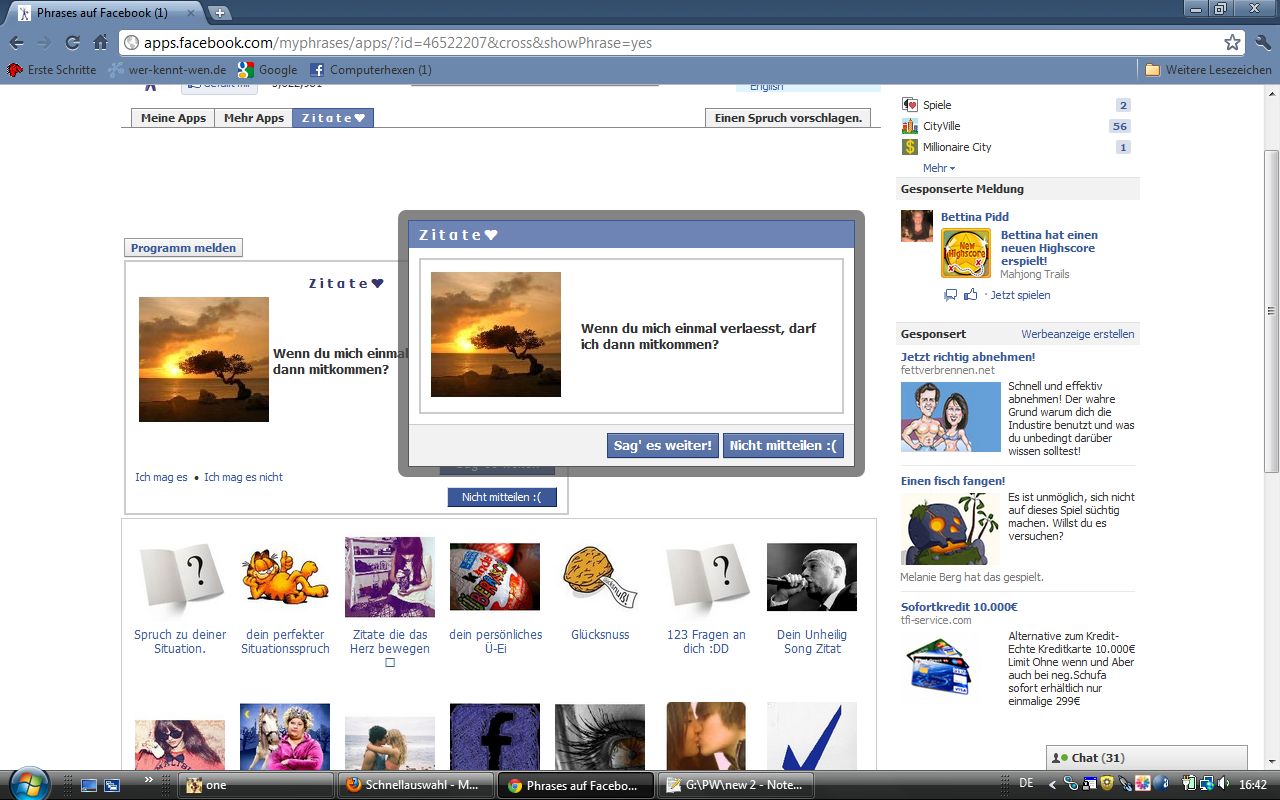Click the like thumbs-up icon under Mahjong post
The height and width of the screenshot is (800, 1280).
click(x=970, y=295)
